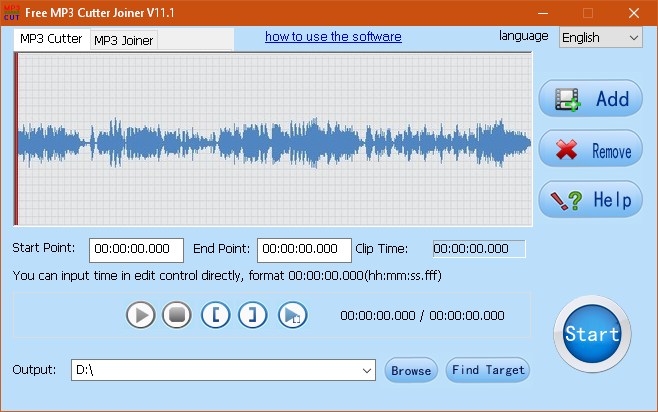Click Browse to choose output folder
This screenshot has height=412, width=658.
[411, 370]
